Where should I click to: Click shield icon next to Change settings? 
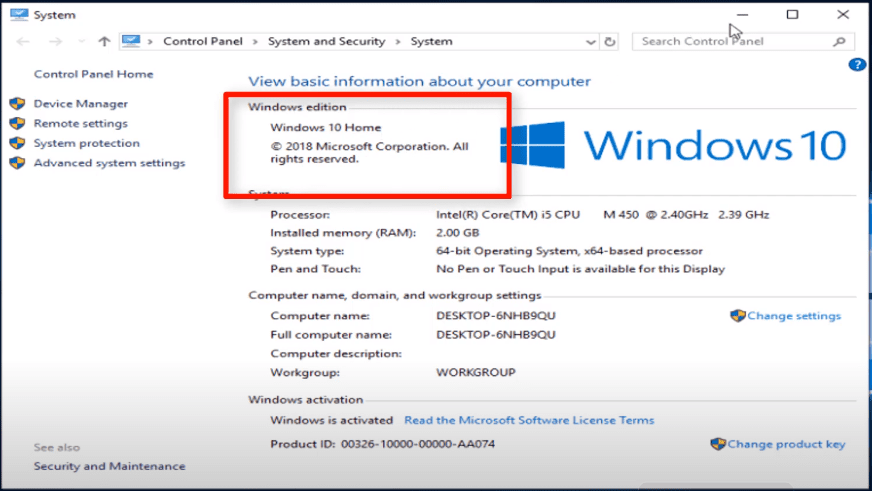coord(737,316)
